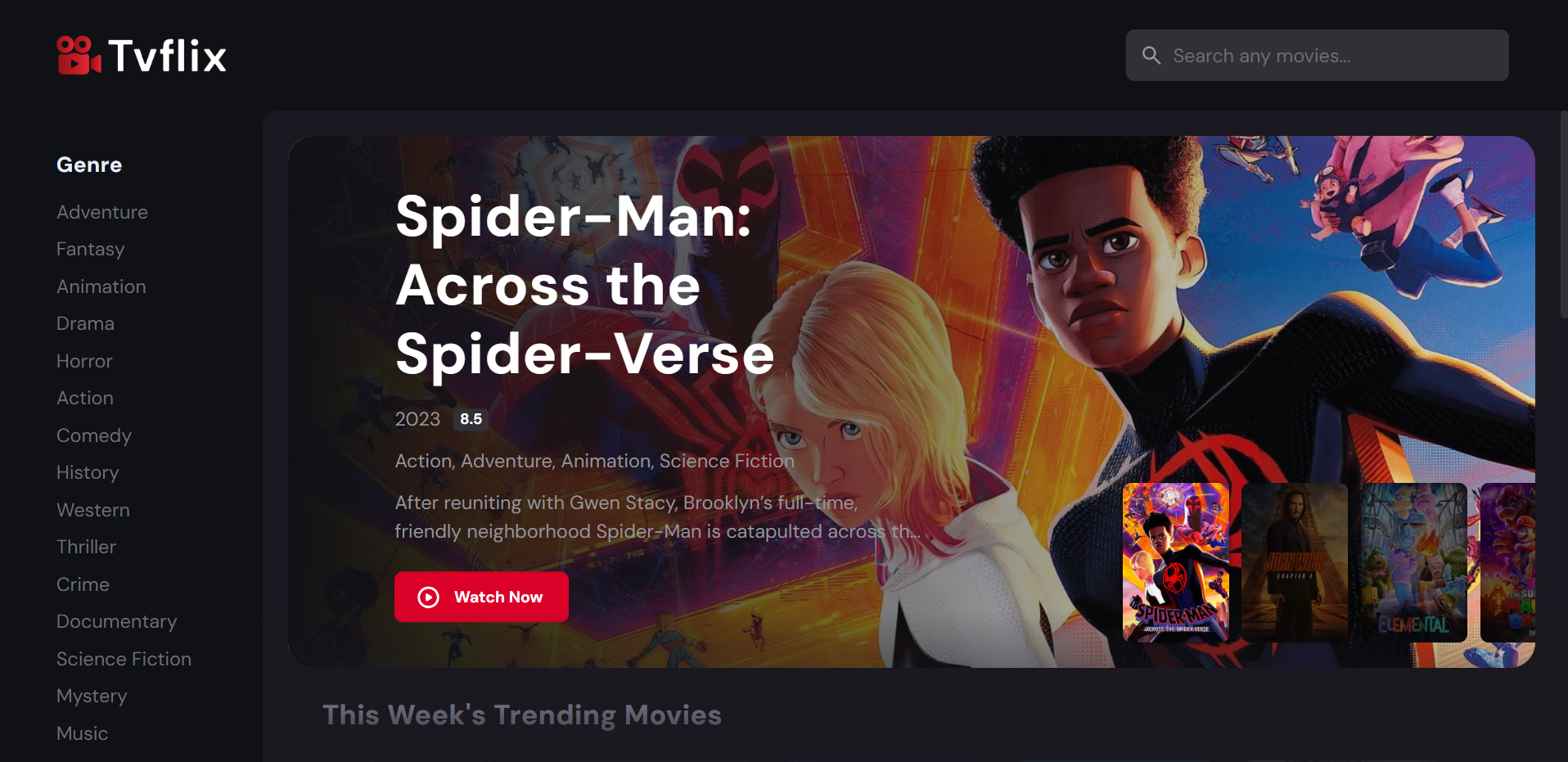This screenshot has height=762, width=1568.
Task: Open the Adventure genre
Action: tap(102, 212)
